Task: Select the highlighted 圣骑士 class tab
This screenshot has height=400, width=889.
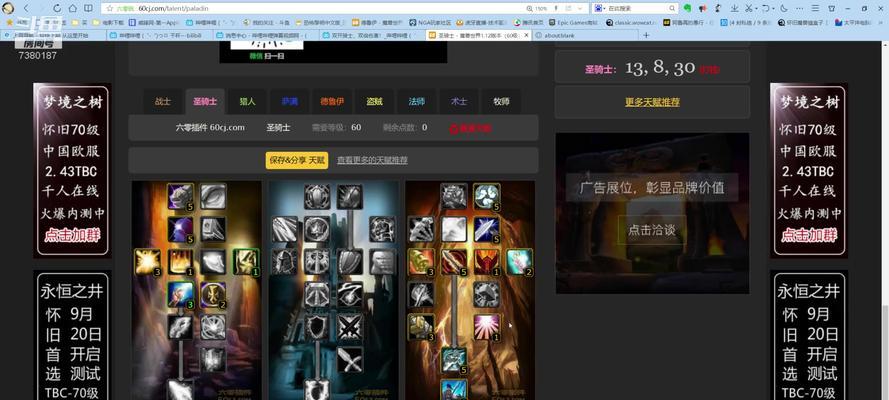Action: click(x=205, y=102)
